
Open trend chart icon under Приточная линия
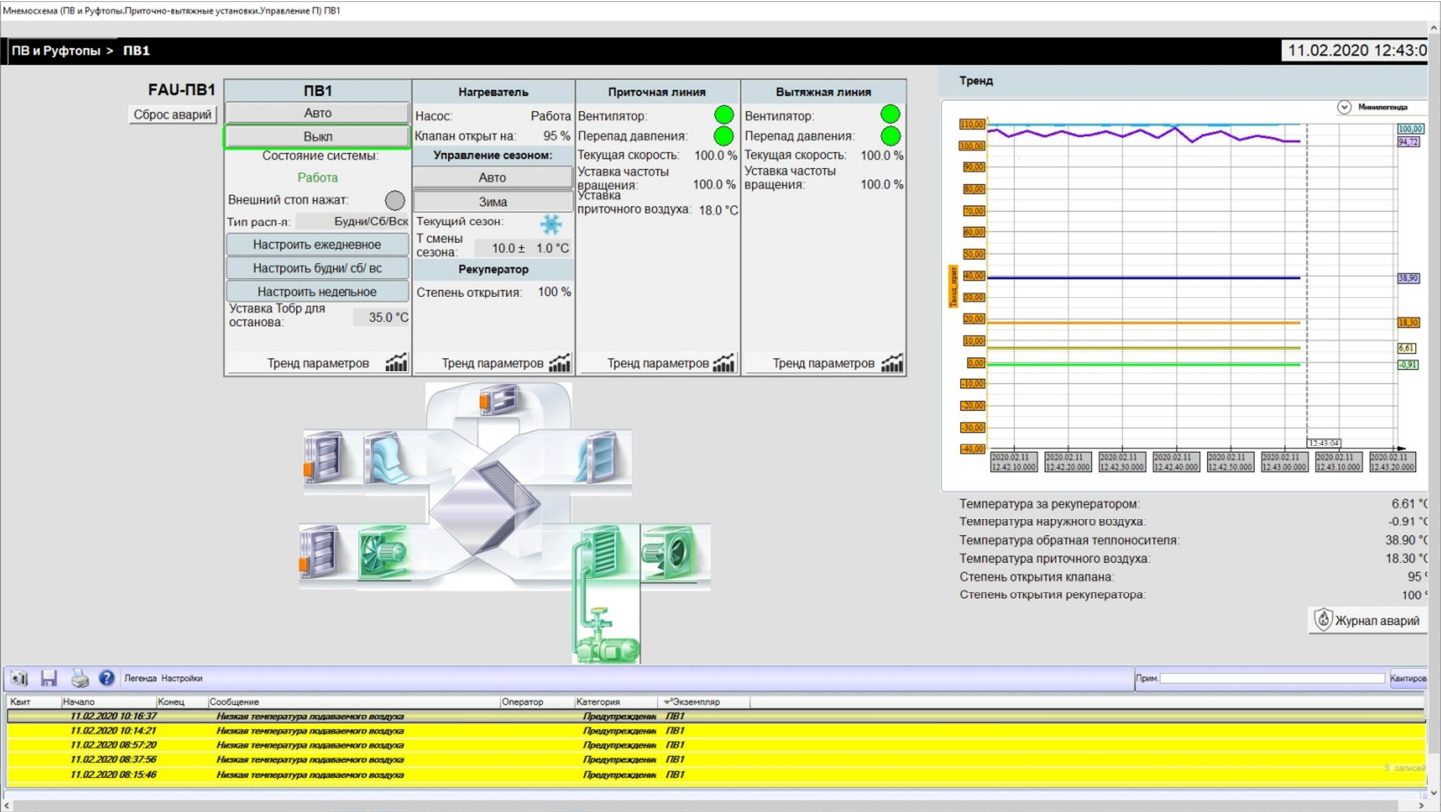(x=724, y=363)
